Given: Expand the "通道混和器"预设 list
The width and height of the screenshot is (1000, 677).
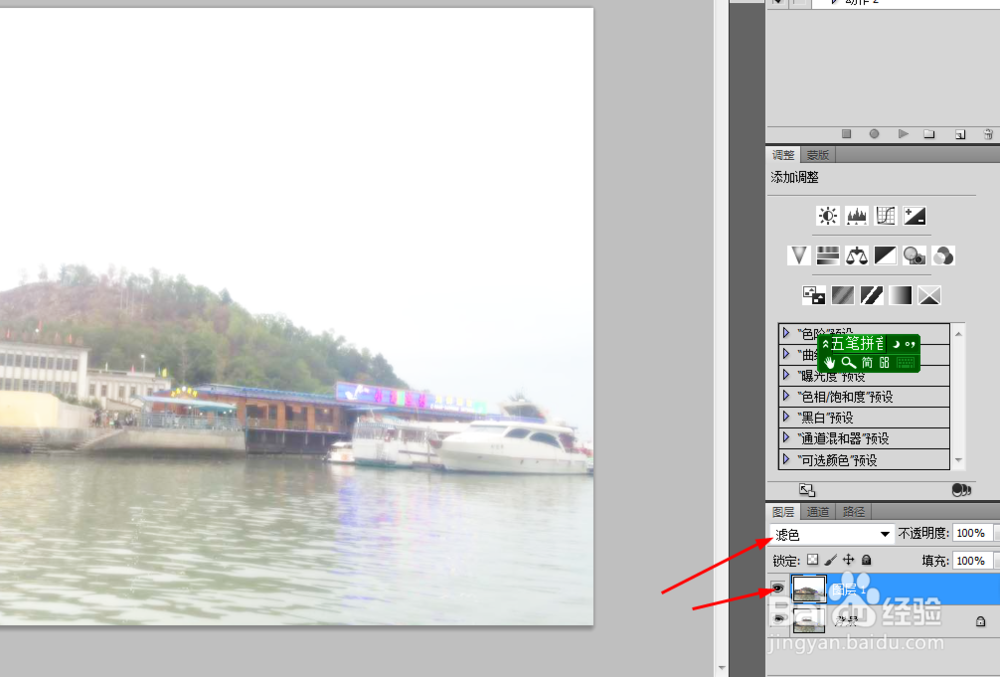Looking at the screenshot, I should pos(786,438).
